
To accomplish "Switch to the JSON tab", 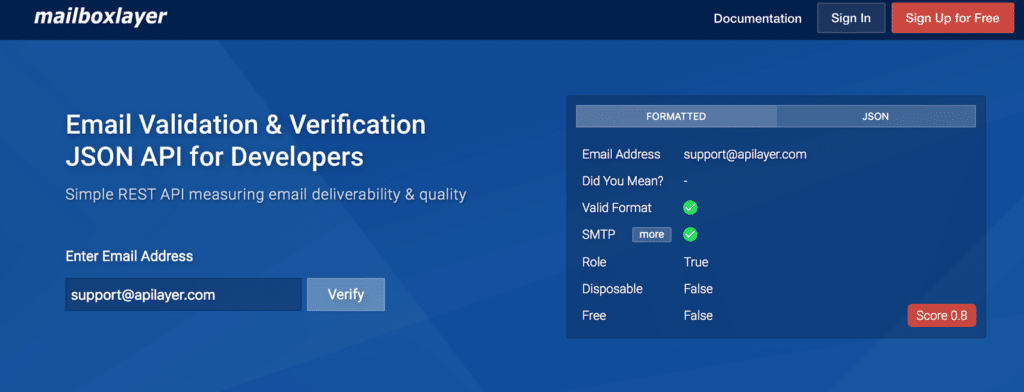I will pos(876,116).
